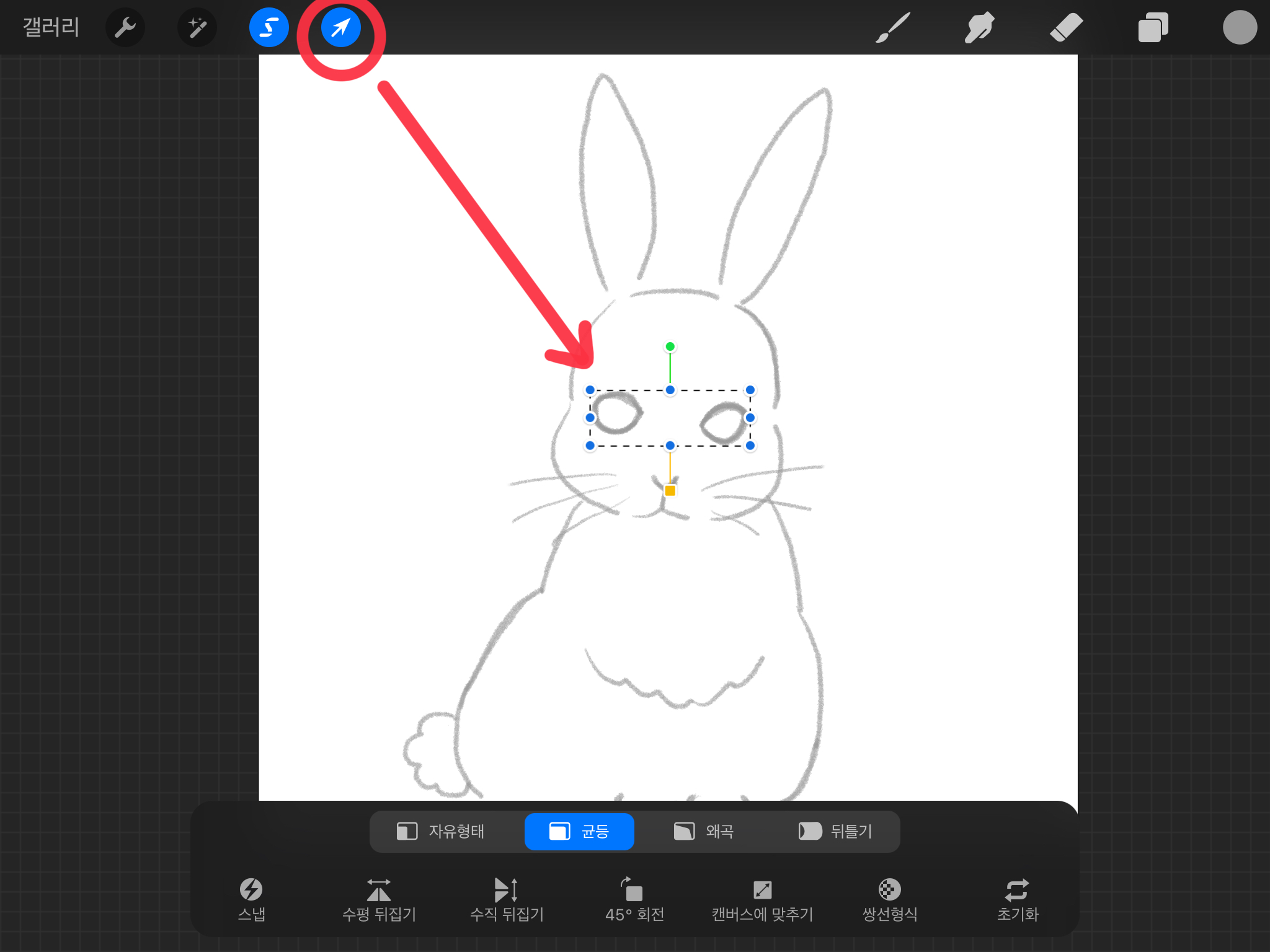Screen dimensions: 1270x952
Task: Toggle the 스냅 snapping option
Action: point(251,899)
